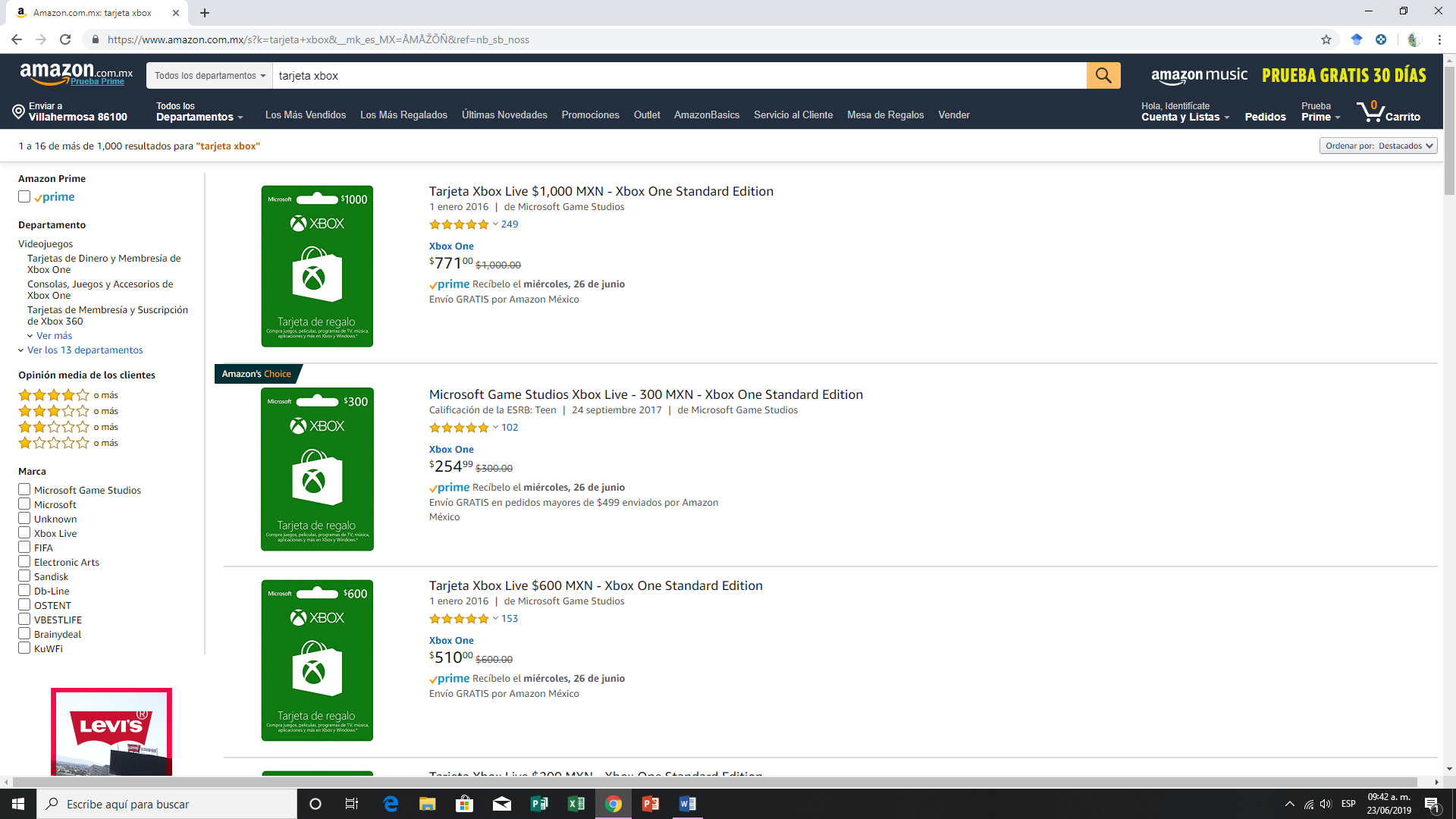Open Tarjeta Xbox Live $1,000 MXN title
This screenshot has width=1456, height=819.
tap(601, 191)
